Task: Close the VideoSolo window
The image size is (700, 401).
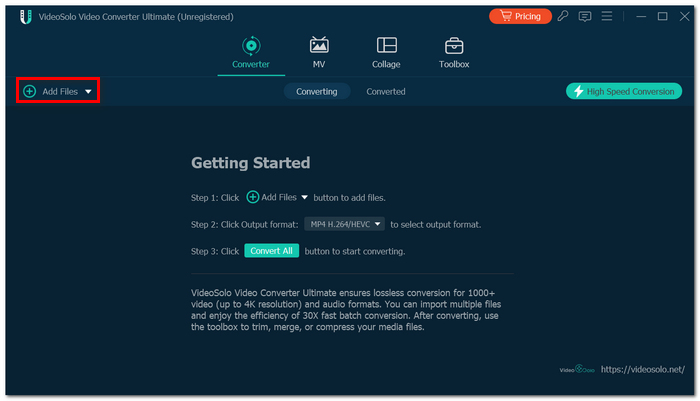Action: (x=684, y=17)
